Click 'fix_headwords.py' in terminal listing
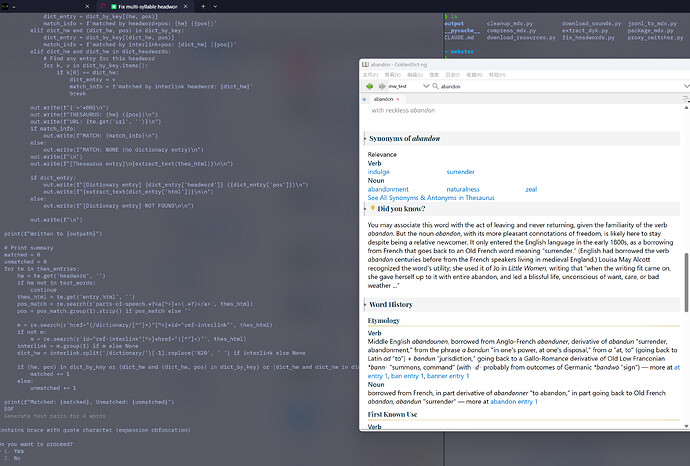Screen dimensions: 690x466 pos(588,37)
